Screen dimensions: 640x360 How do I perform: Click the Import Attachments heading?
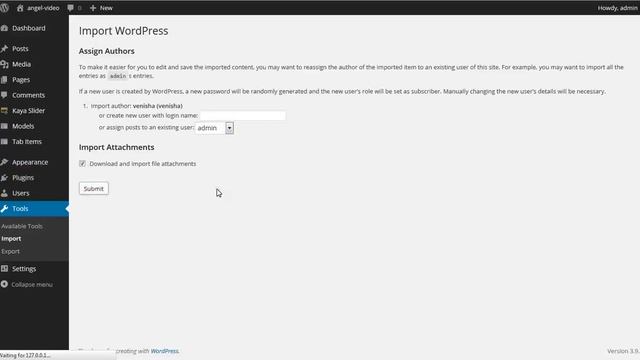(117, 147)
